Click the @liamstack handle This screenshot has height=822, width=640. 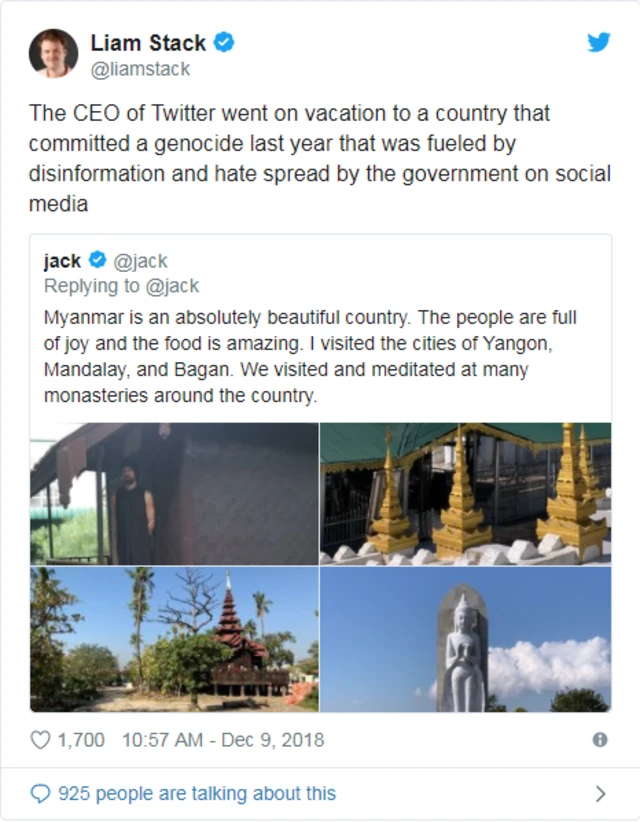click(140, 69)
